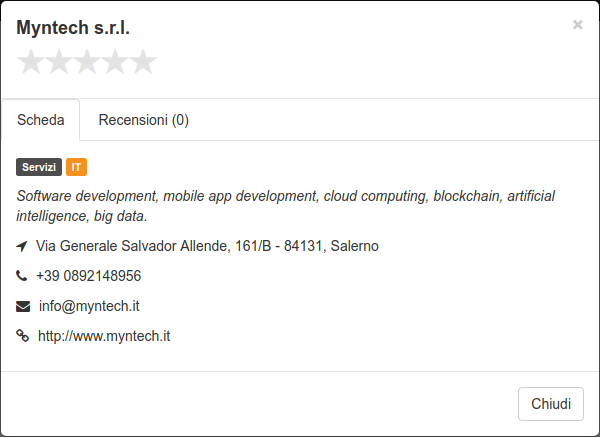Click the first rating star
Viewport: 600px width, 437px height.
[31, 61]
